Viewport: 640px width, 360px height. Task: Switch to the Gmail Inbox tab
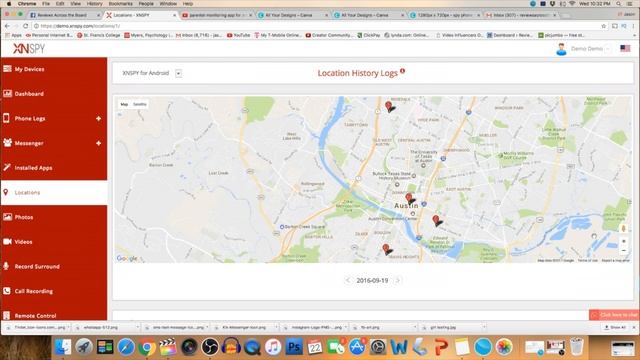click(x=520, y=15)
